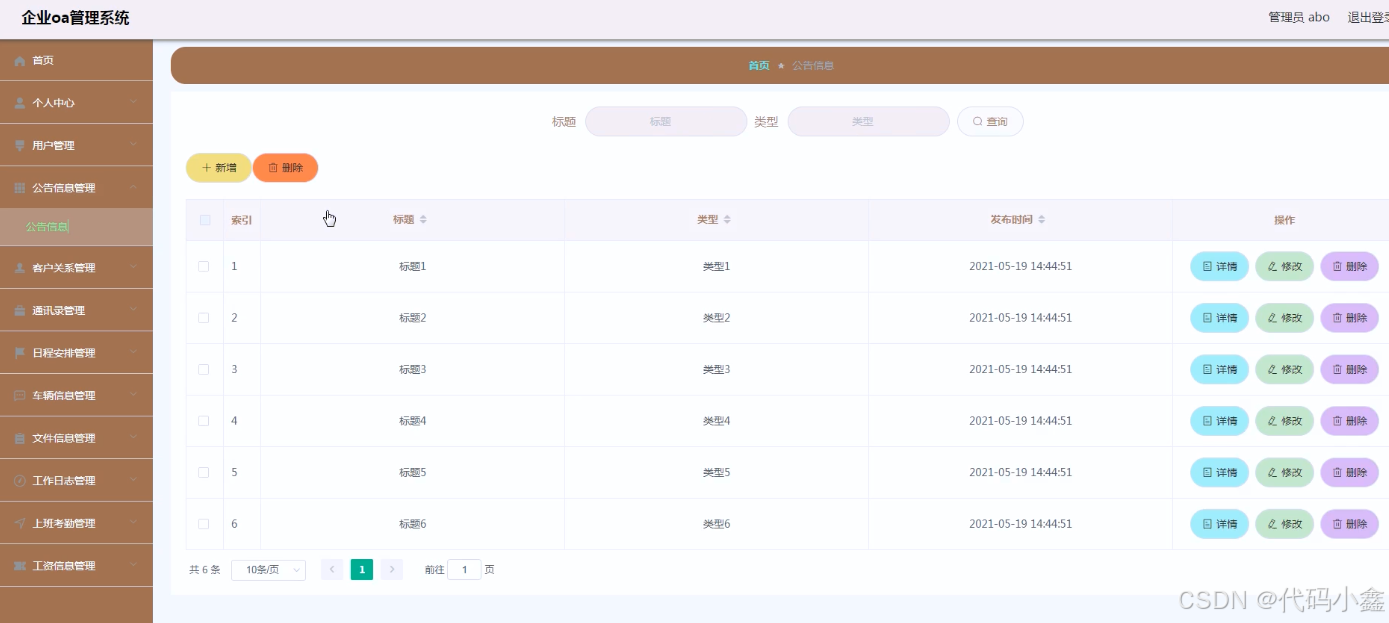The height and width of the screenshot is (623, 1389).
Task: Check the checkbox for row 标题5
Action: click(204, 472)
